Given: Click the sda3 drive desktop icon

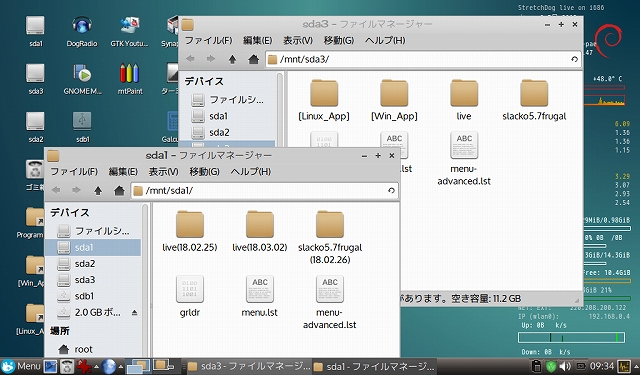Looking at the screenshot, I should pos(36,80).
